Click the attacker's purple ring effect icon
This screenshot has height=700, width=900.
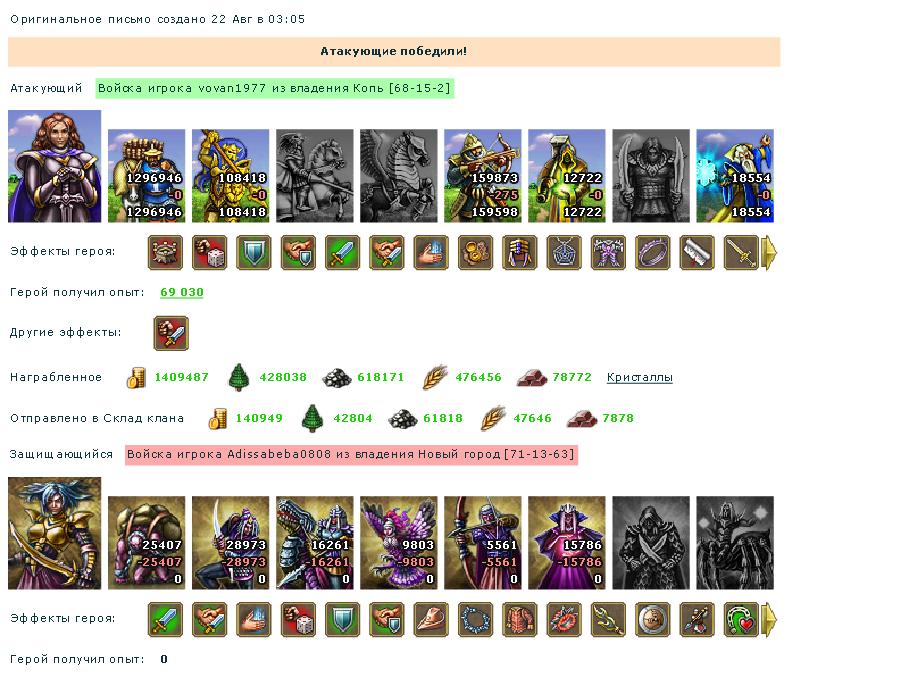[x=653, y=252]
